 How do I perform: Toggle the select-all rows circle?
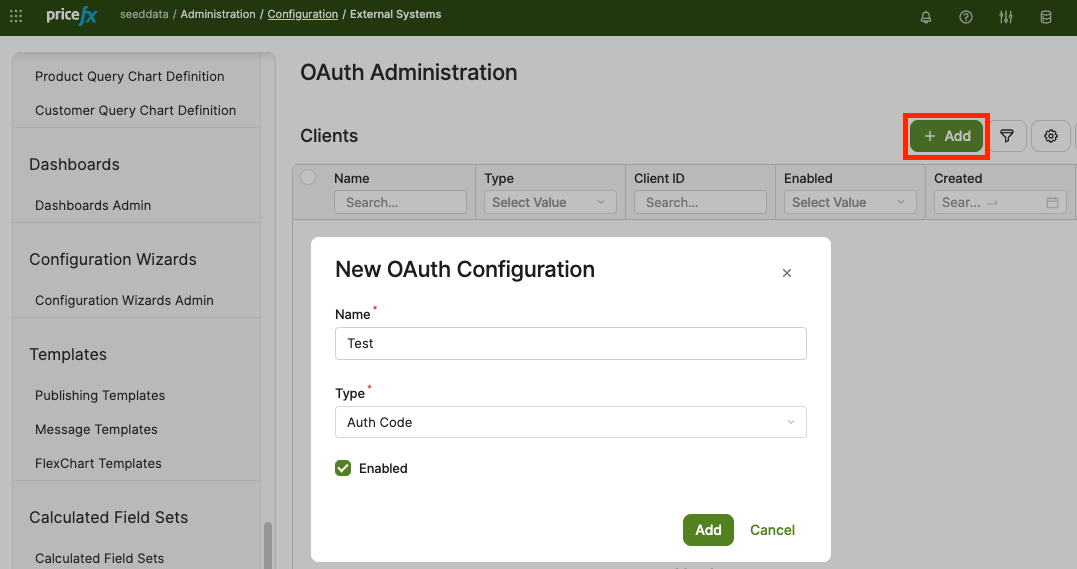308,177
